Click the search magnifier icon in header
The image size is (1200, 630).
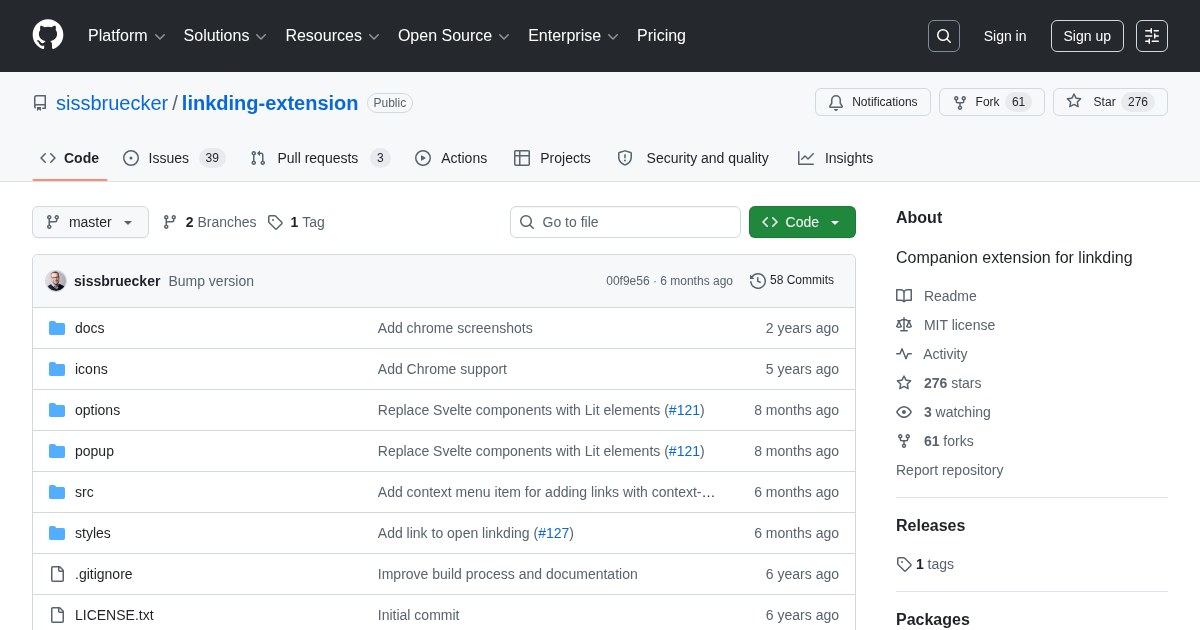tap(944, 36)
